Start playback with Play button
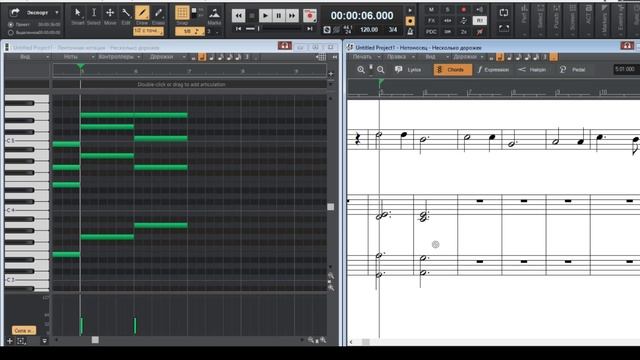The image size is (640, 360). tap(265, 16)
